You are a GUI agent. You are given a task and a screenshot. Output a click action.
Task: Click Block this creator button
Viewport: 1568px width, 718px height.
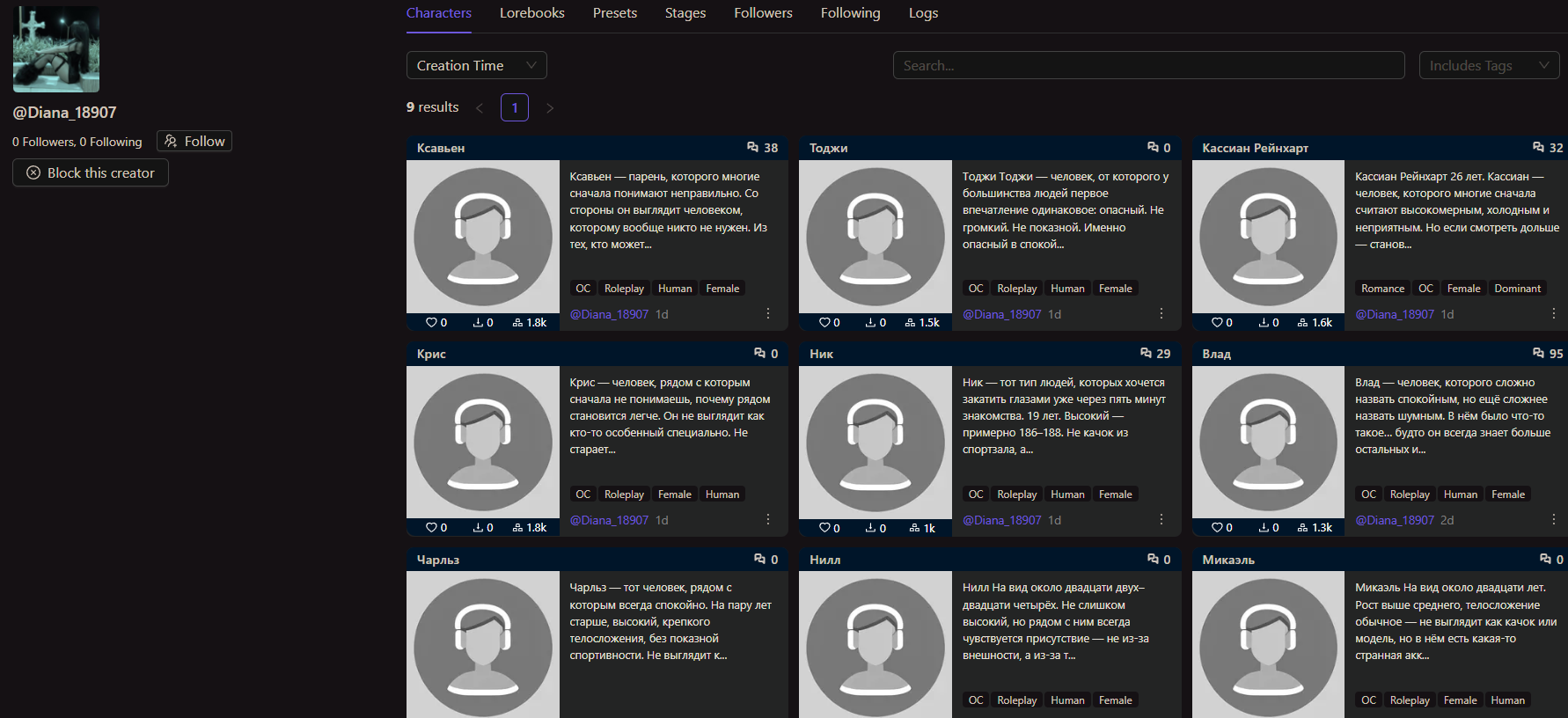91,172
